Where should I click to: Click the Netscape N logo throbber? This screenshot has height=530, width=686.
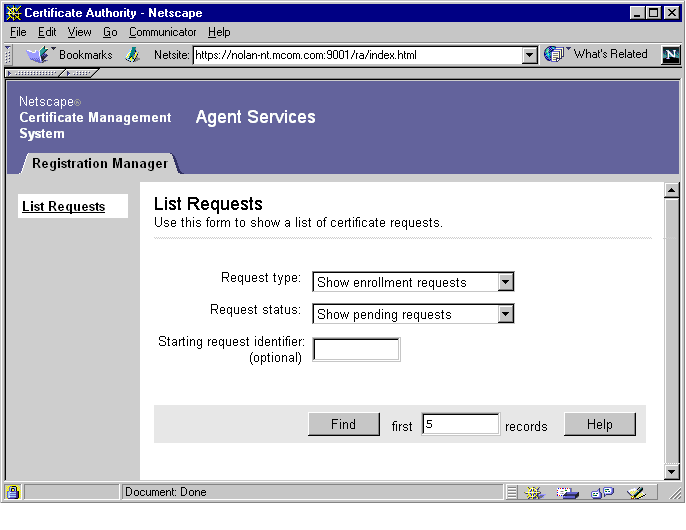click(x=671, y=55)
